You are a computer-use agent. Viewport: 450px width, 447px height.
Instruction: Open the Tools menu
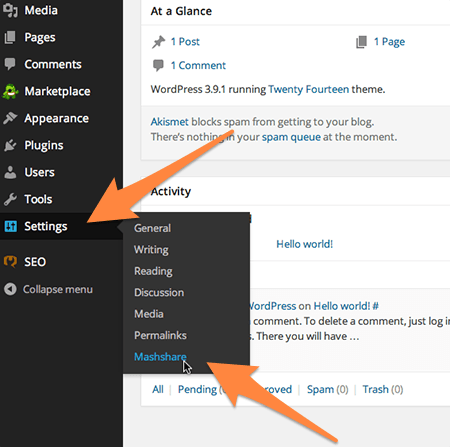click(38, 199)
